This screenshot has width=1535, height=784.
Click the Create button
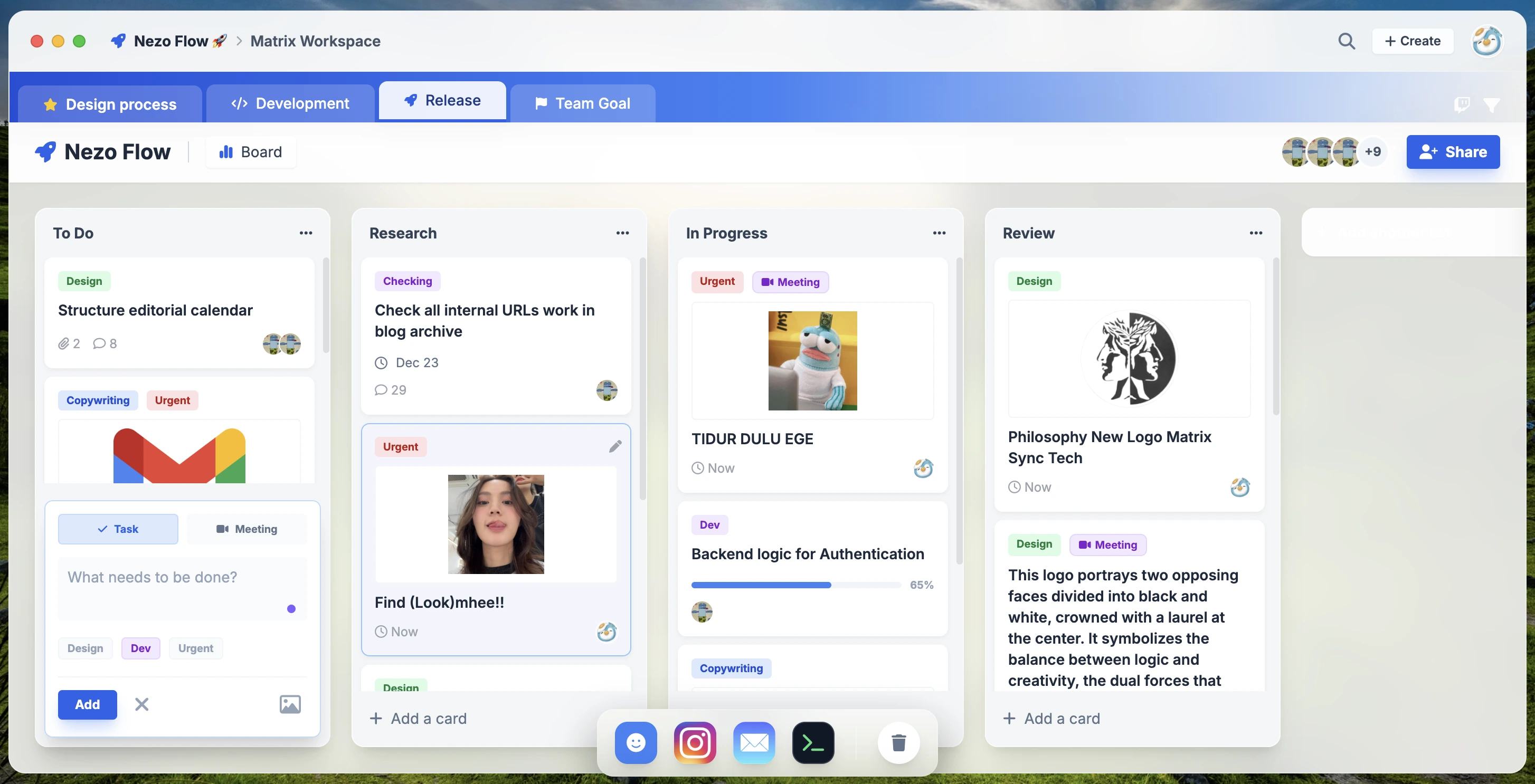click(x=1412, y=41)
